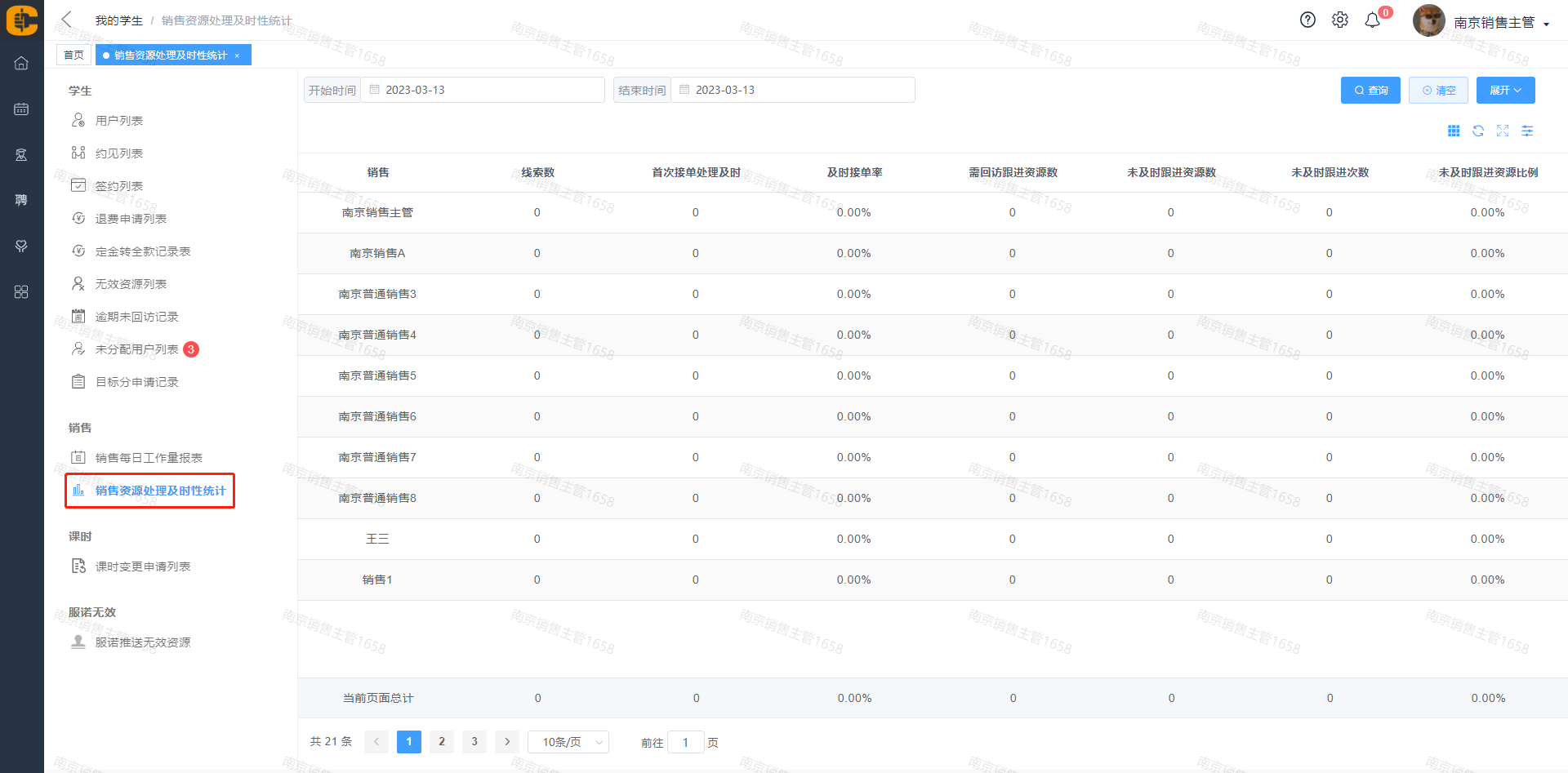Viewport: 1568px width, 773px height.
Task: Click the 清空 clear button
Action: click(1438, 91)
